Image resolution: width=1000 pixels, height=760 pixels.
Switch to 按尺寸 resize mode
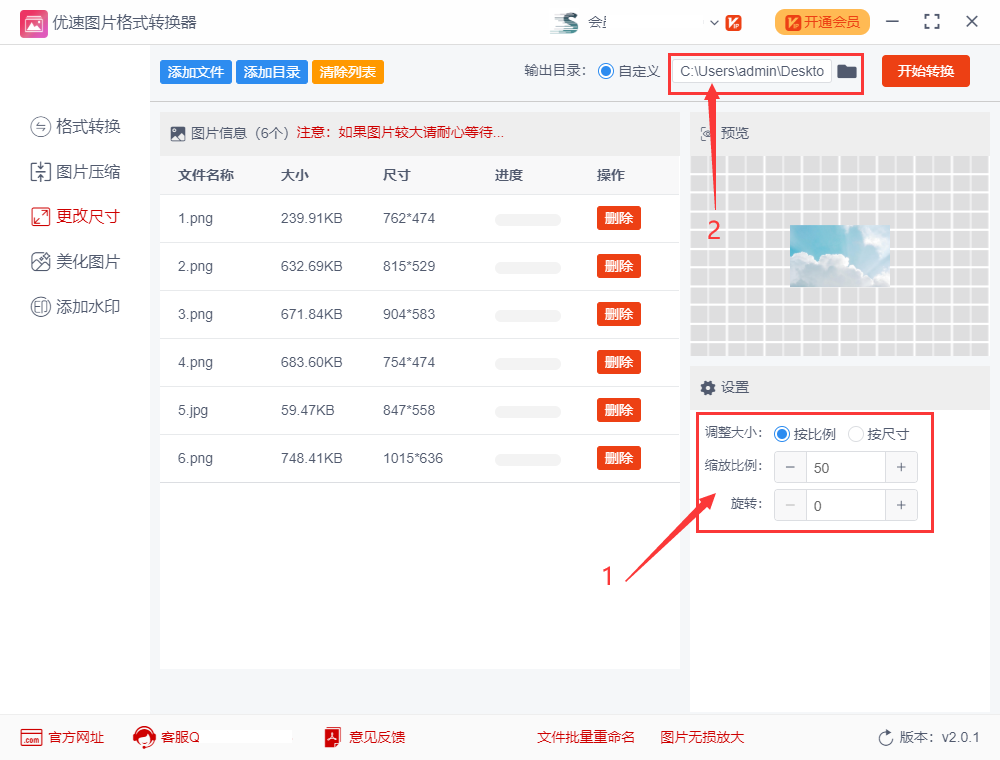tap(855, 434)
